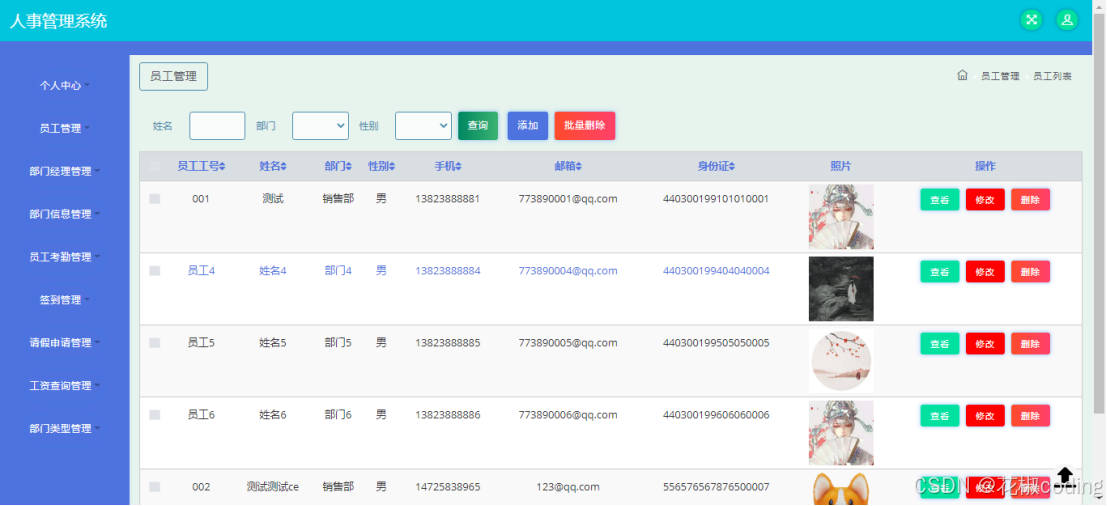Click 删除 for 员工6
Screen dimensions: 1107x506
tap(1030, 416)
